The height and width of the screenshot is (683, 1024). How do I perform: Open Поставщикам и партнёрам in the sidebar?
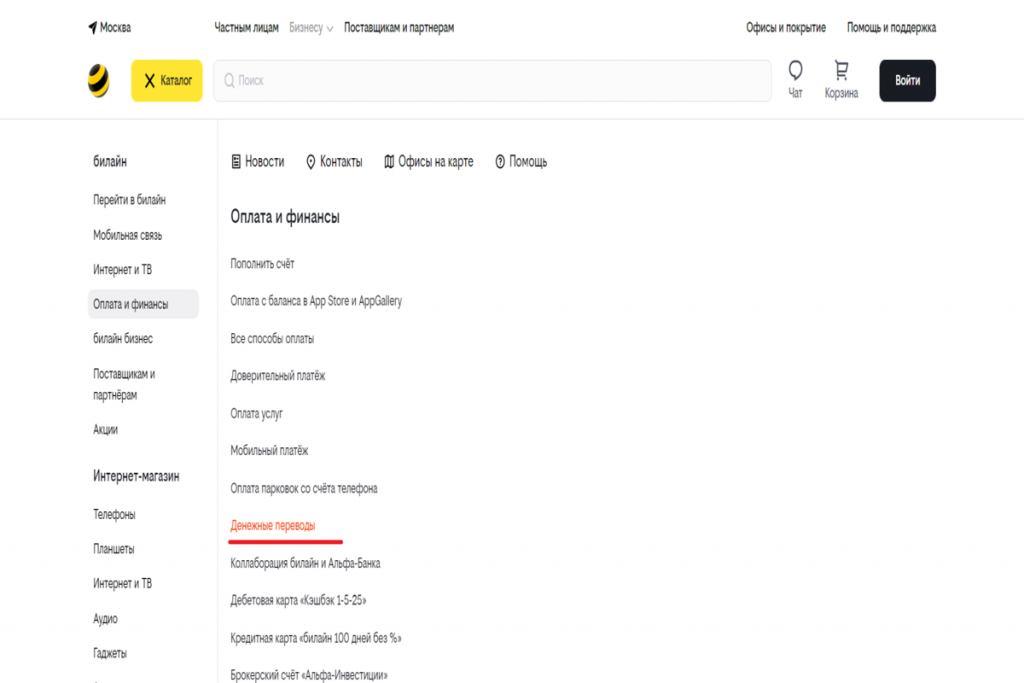pos(124,385)
